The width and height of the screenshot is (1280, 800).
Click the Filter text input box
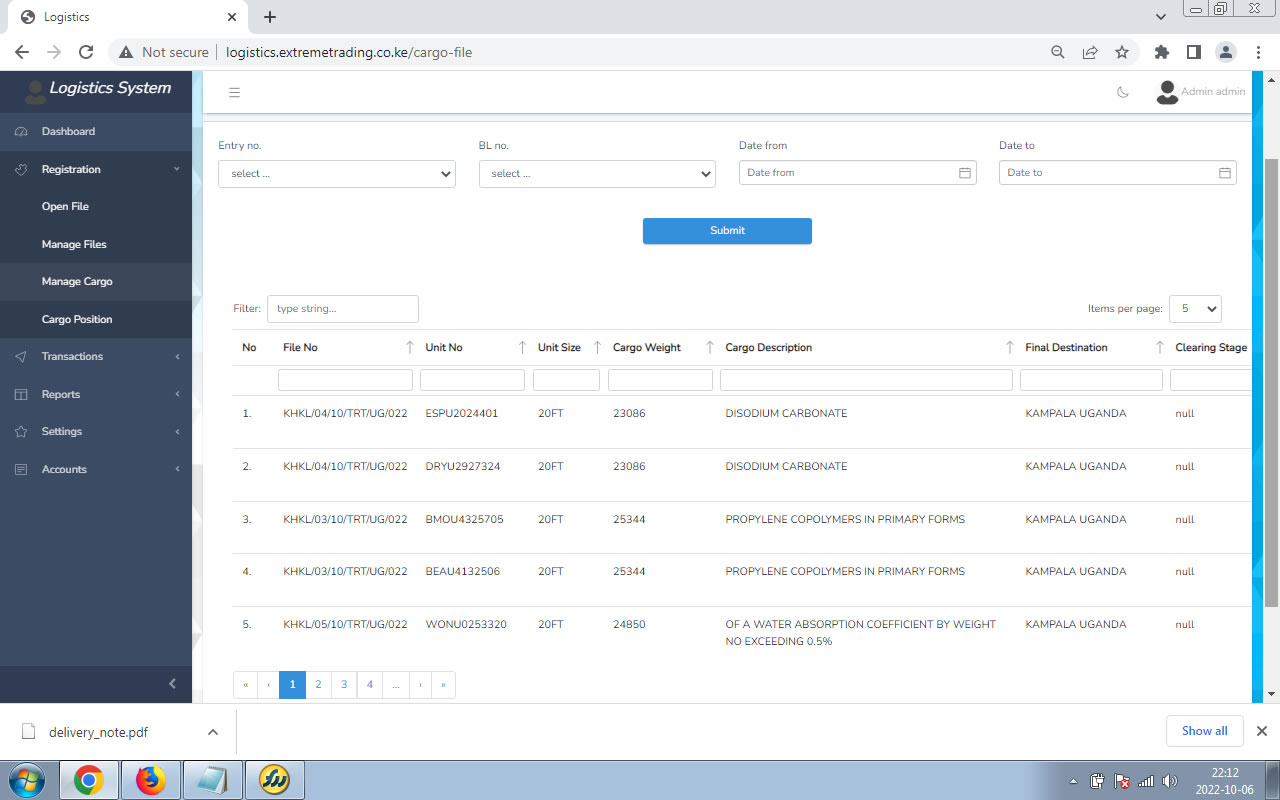click(342, 309)
